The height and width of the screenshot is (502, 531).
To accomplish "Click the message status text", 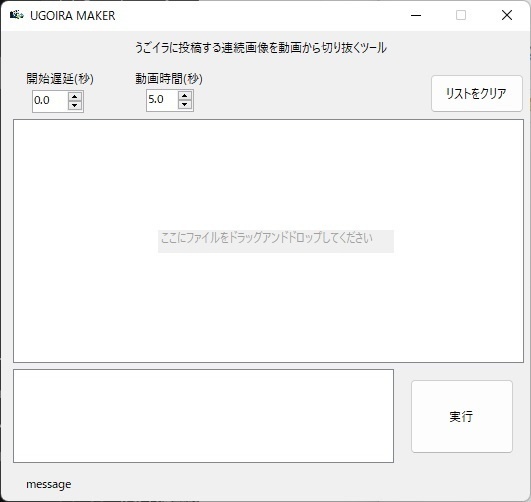I will (49, 484).
